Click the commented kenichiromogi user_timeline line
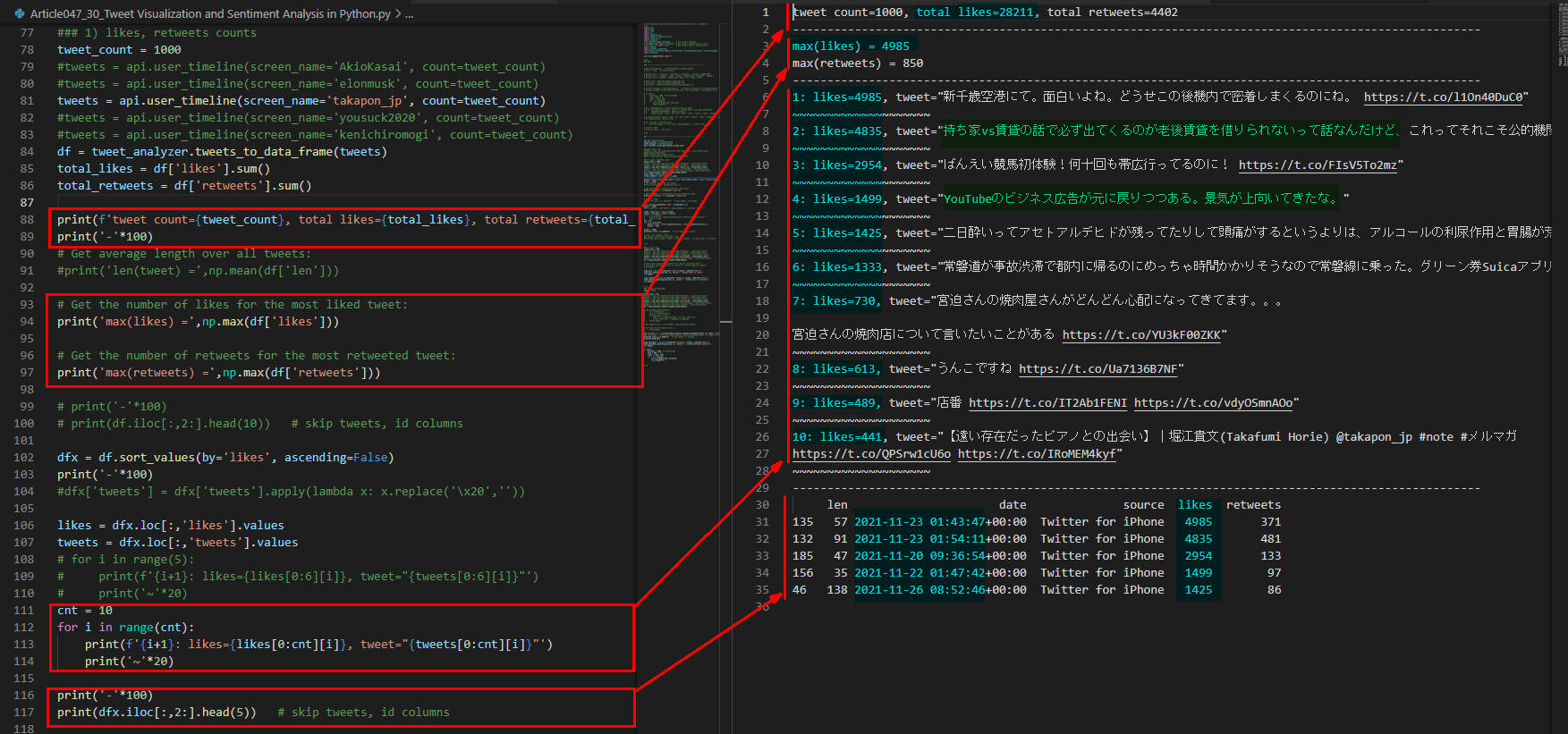 point(315,135)
